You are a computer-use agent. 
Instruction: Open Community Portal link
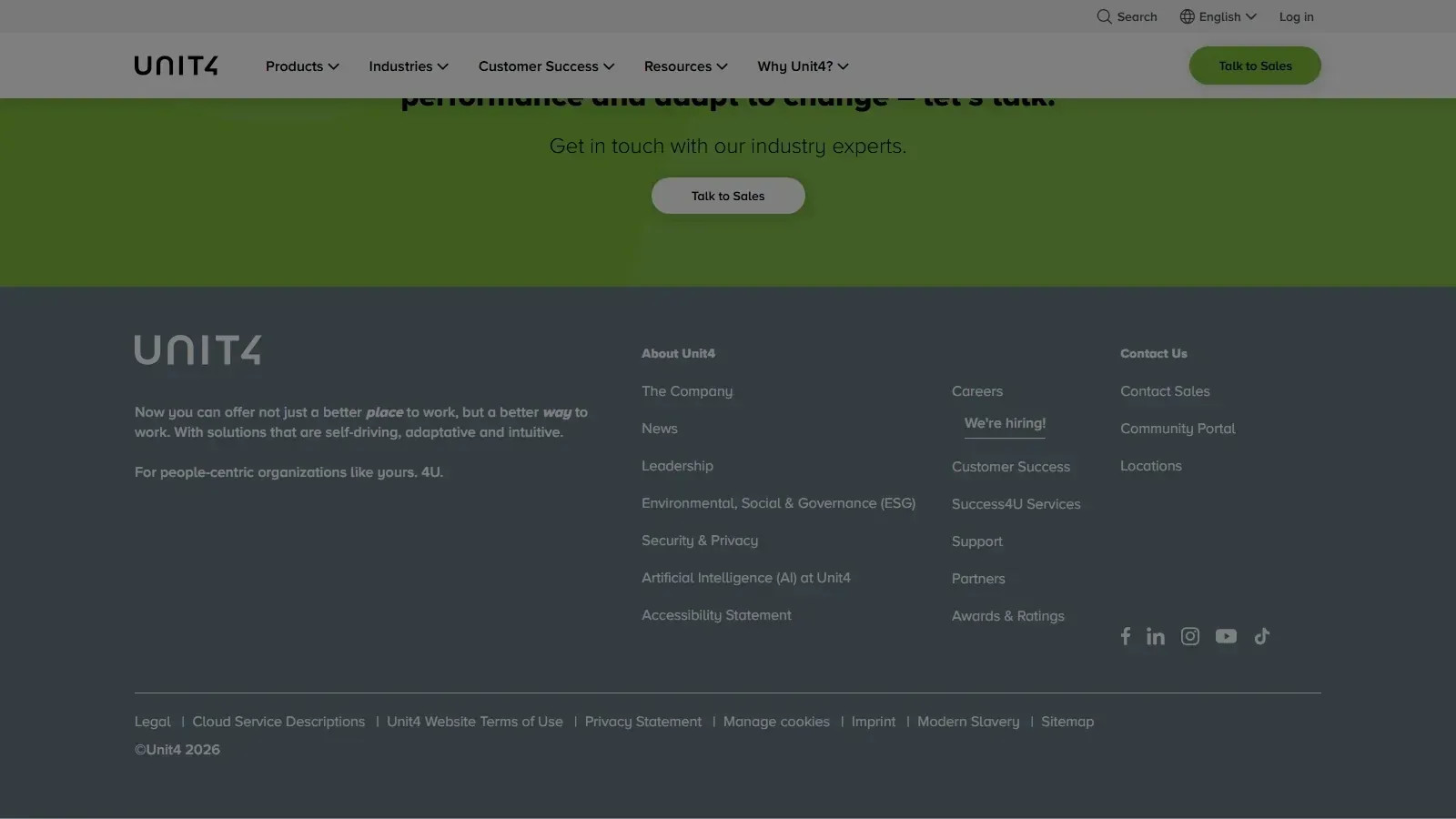pyautogui.click(x=1178, y=429)
